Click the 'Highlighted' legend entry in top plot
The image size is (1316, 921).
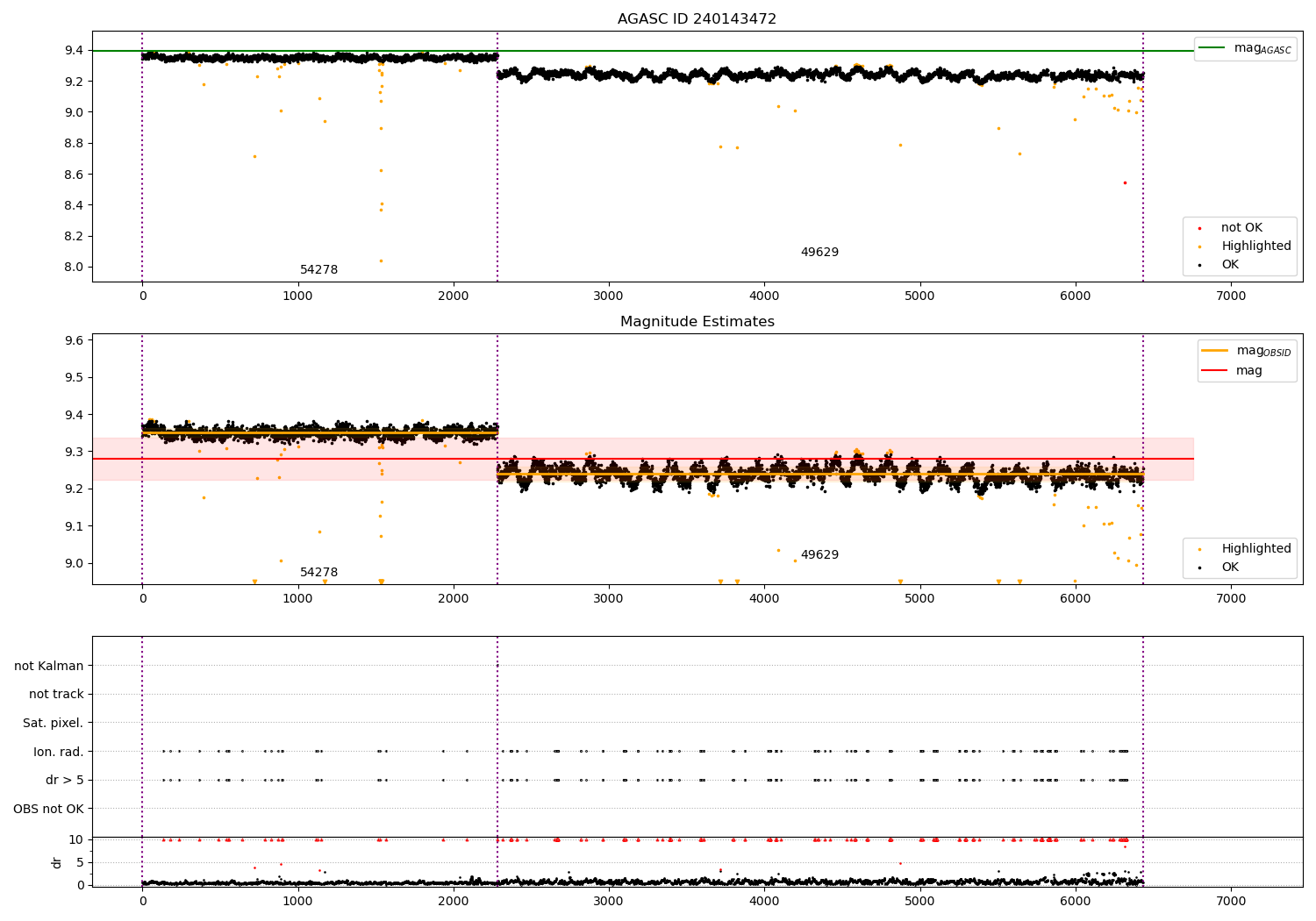click(x=1246, y=246)
